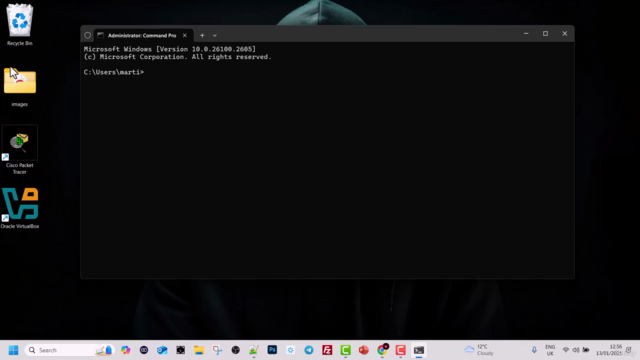Open the black square app icon in taskbar
Image resolution: width=640 pixels, height=360 pixels.
(180, 350)
